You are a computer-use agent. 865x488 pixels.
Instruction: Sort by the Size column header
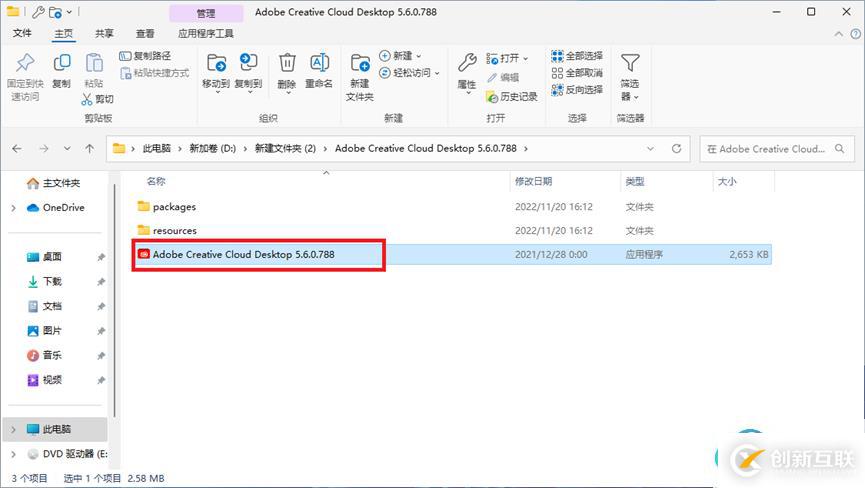coord(727,181)
